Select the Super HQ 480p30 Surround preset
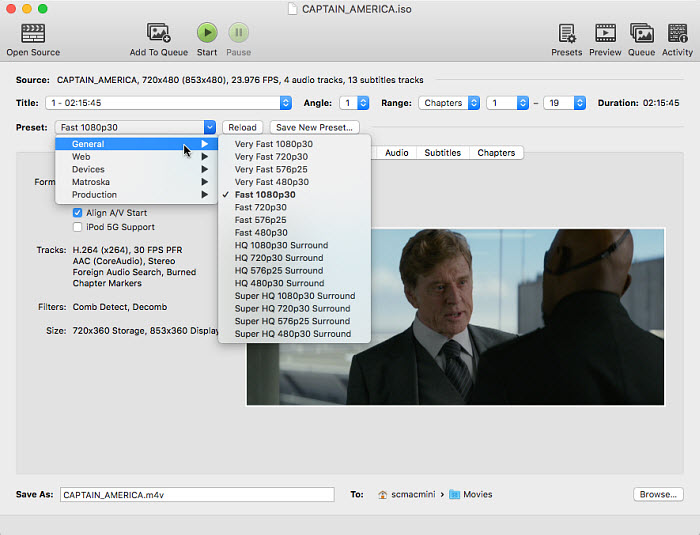 (295, 334)
